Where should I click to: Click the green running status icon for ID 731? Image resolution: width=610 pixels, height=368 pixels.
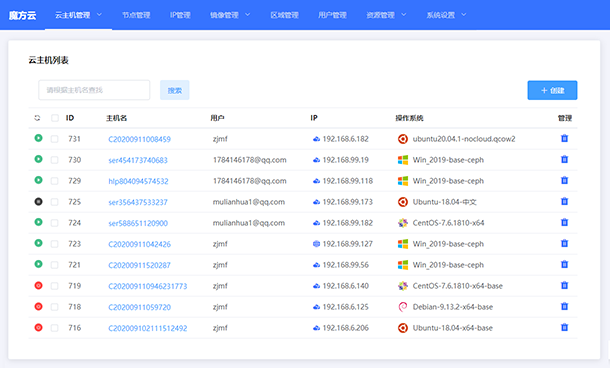click(38, 138)
